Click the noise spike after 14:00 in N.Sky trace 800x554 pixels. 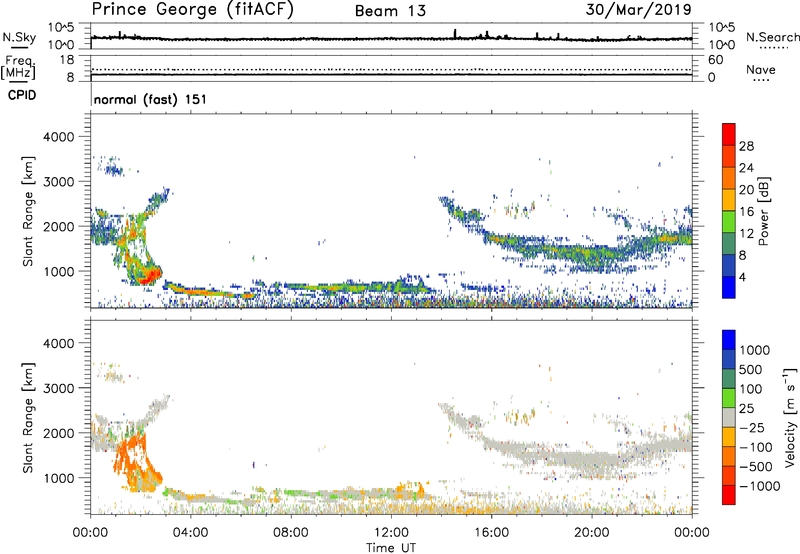[x=455, y=33]
